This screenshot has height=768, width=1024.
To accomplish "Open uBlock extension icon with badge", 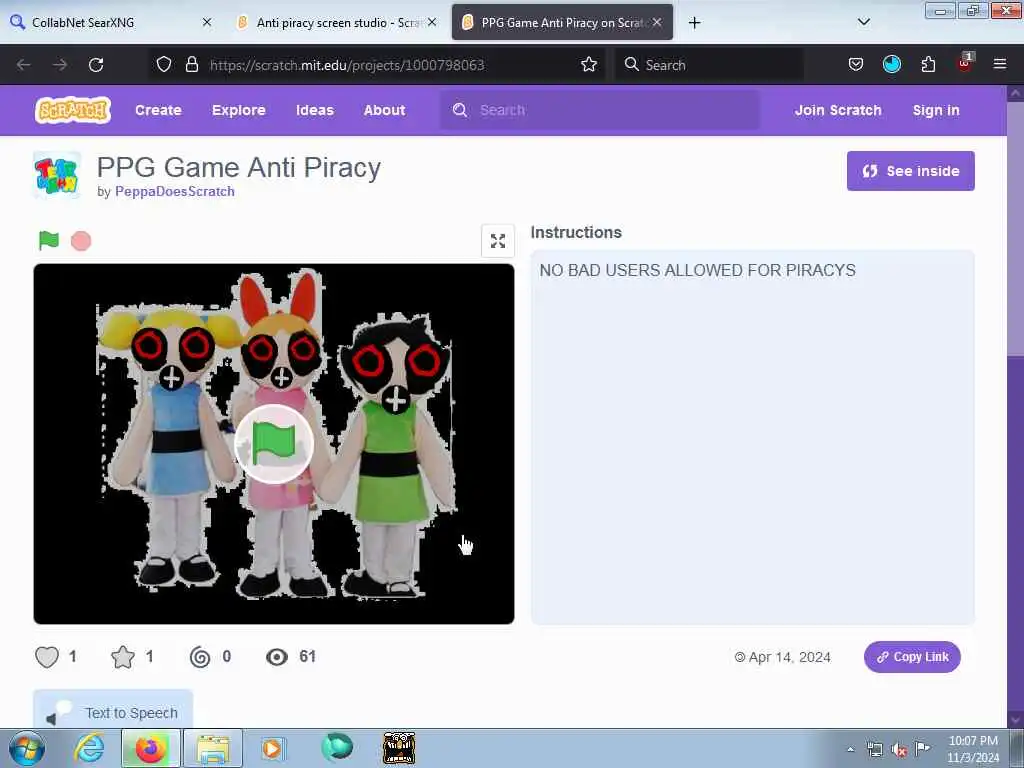I will (x=965, y=63).
